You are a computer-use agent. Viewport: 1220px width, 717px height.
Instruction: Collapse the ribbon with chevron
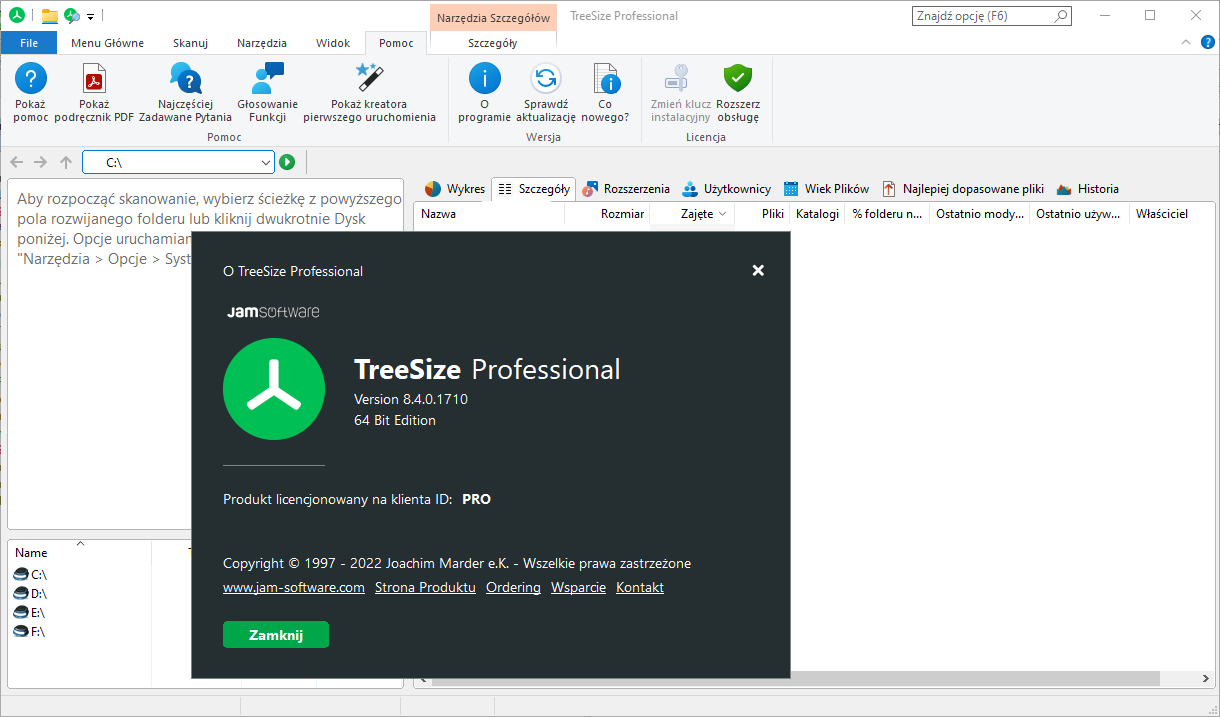1186,42
